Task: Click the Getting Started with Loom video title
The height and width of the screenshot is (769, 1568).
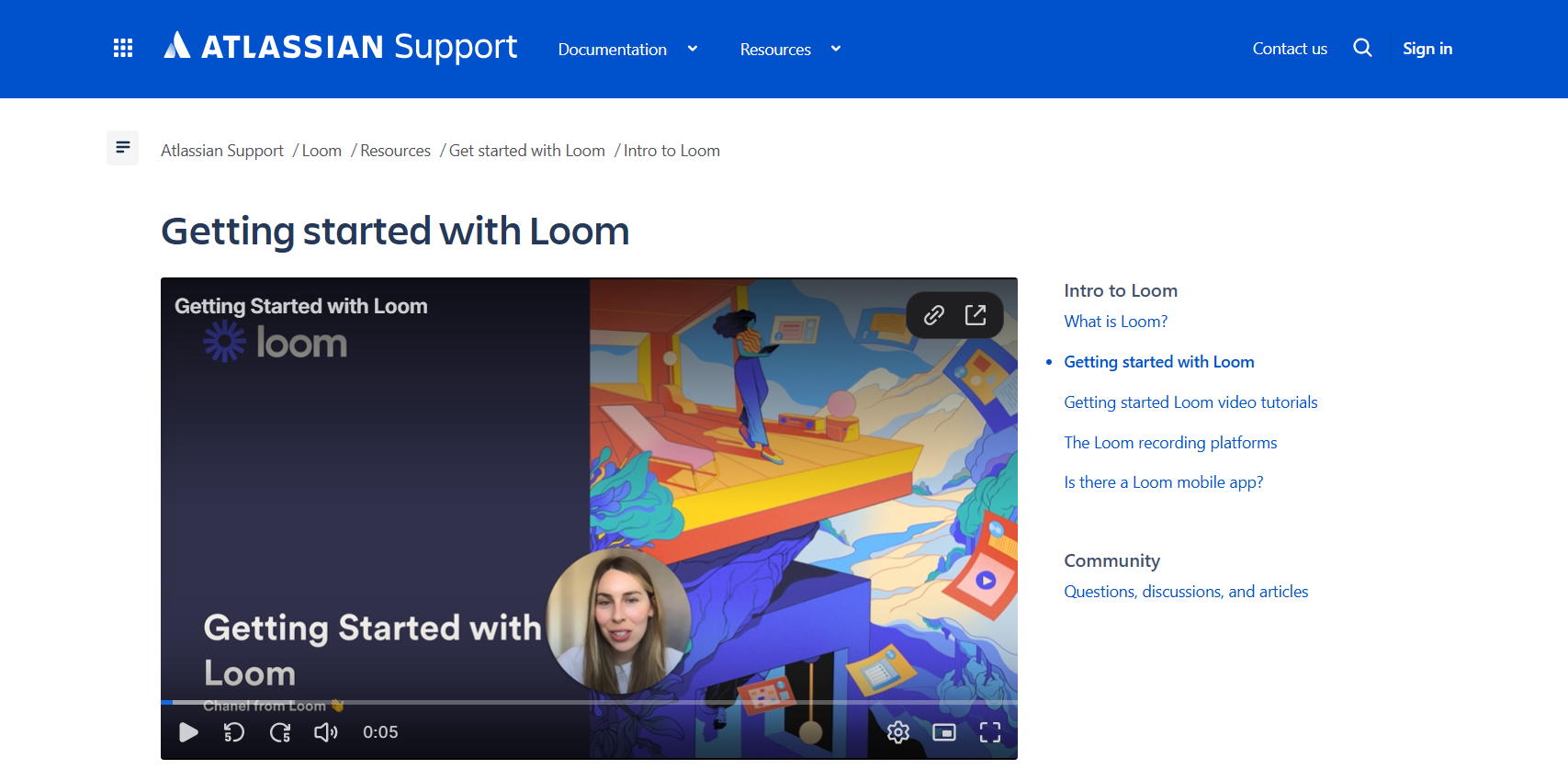Action: (301, 306)
